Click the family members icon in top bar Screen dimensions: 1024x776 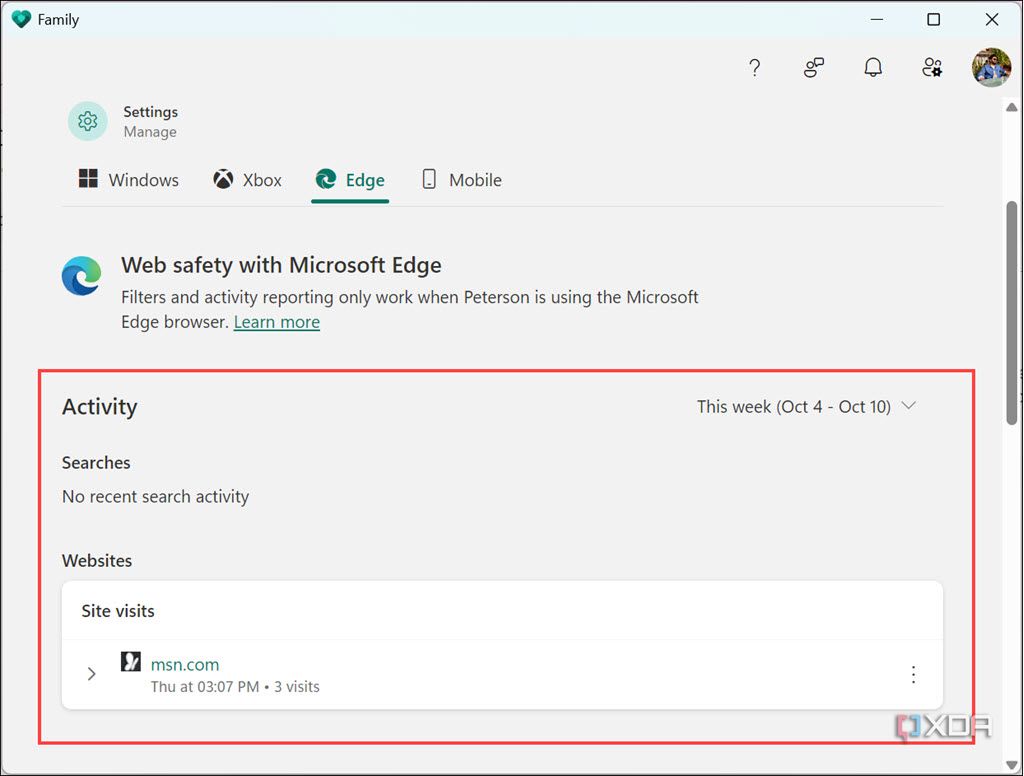tap(813, 67)
